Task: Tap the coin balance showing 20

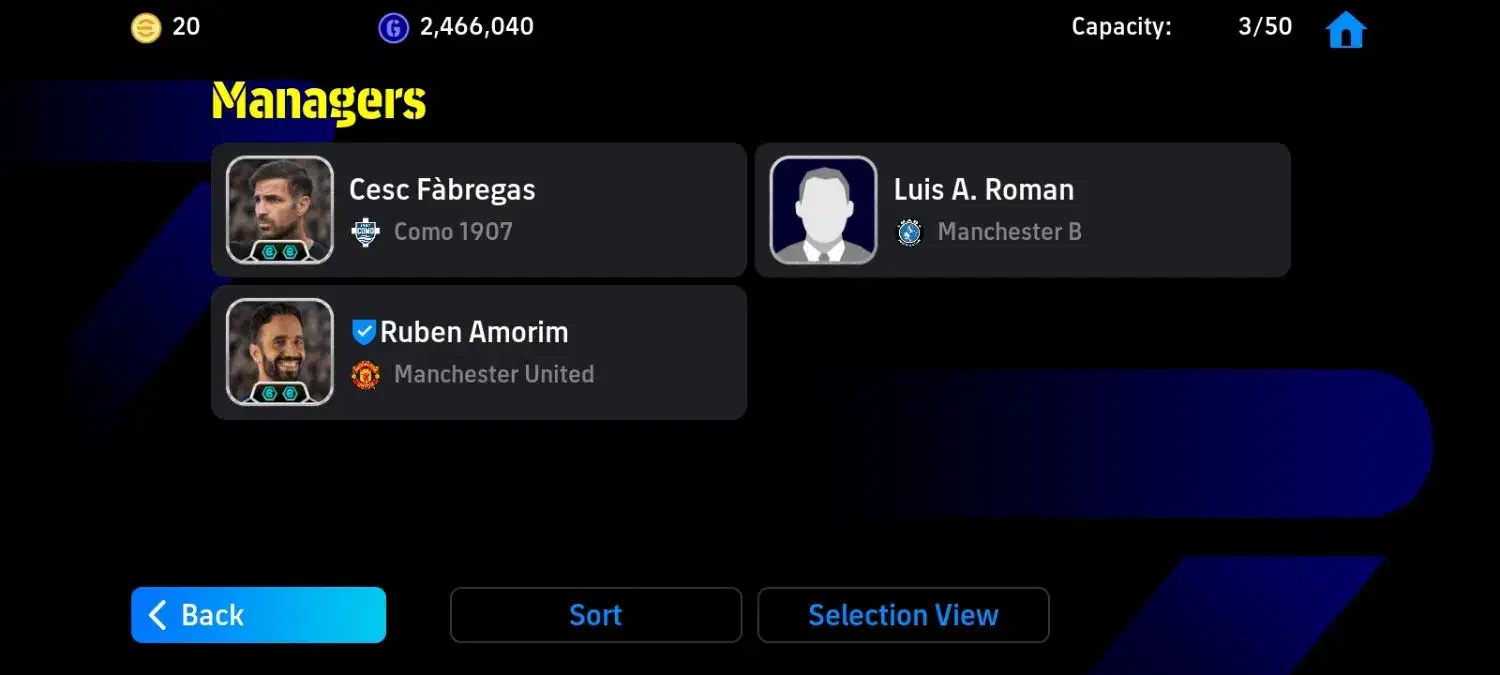Action: 186,27
